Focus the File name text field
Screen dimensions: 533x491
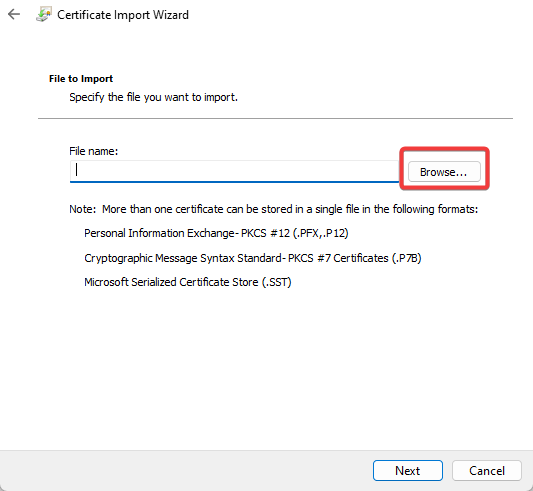pos(234,171)
